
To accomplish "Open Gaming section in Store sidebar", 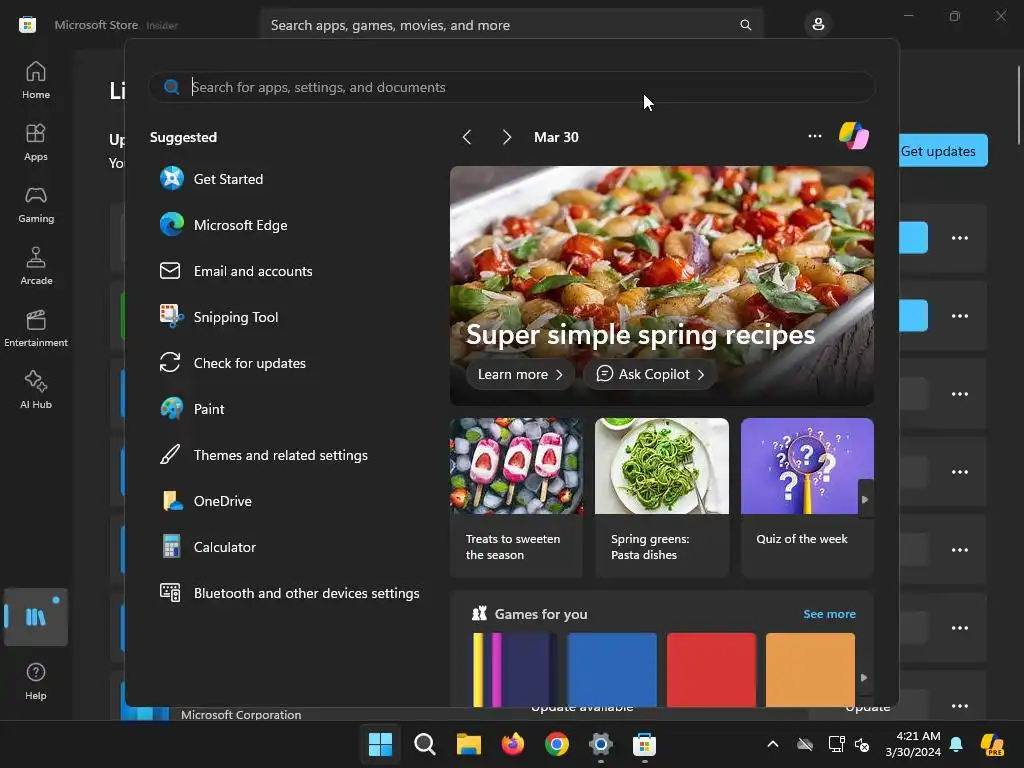I will pos(36,204).
